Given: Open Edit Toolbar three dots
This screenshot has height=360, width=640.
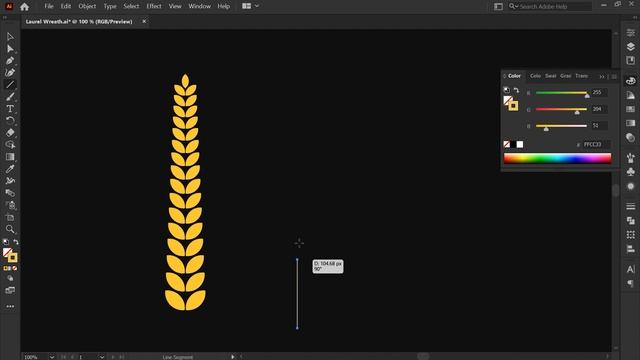Looking at the screenshot, I should point(10,306).
